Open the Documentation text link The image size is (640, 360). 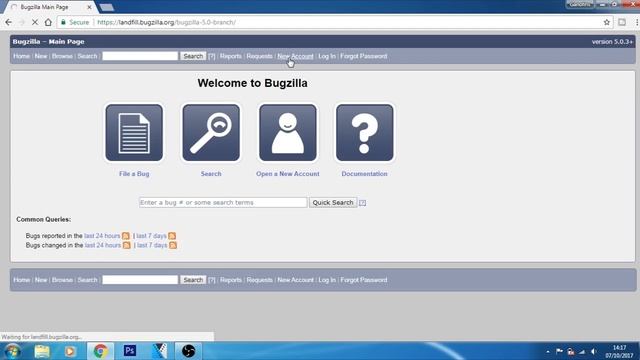364,174
